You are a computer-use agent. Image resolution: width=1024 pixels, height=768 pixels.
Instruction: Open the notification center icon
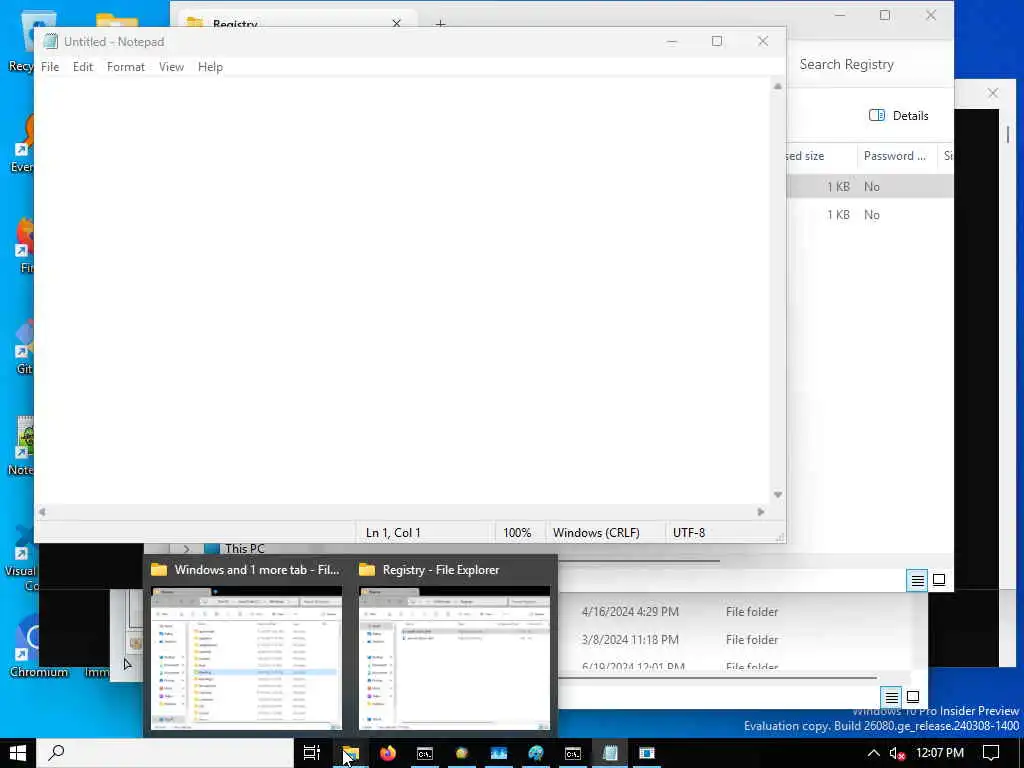991,753
